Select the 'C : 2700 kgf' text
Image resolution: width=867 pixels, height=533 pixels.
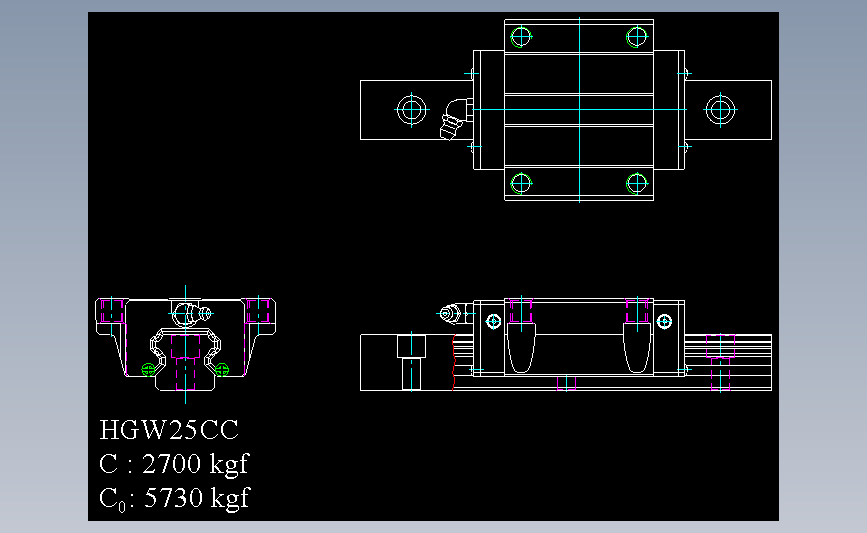click(174, 464)
